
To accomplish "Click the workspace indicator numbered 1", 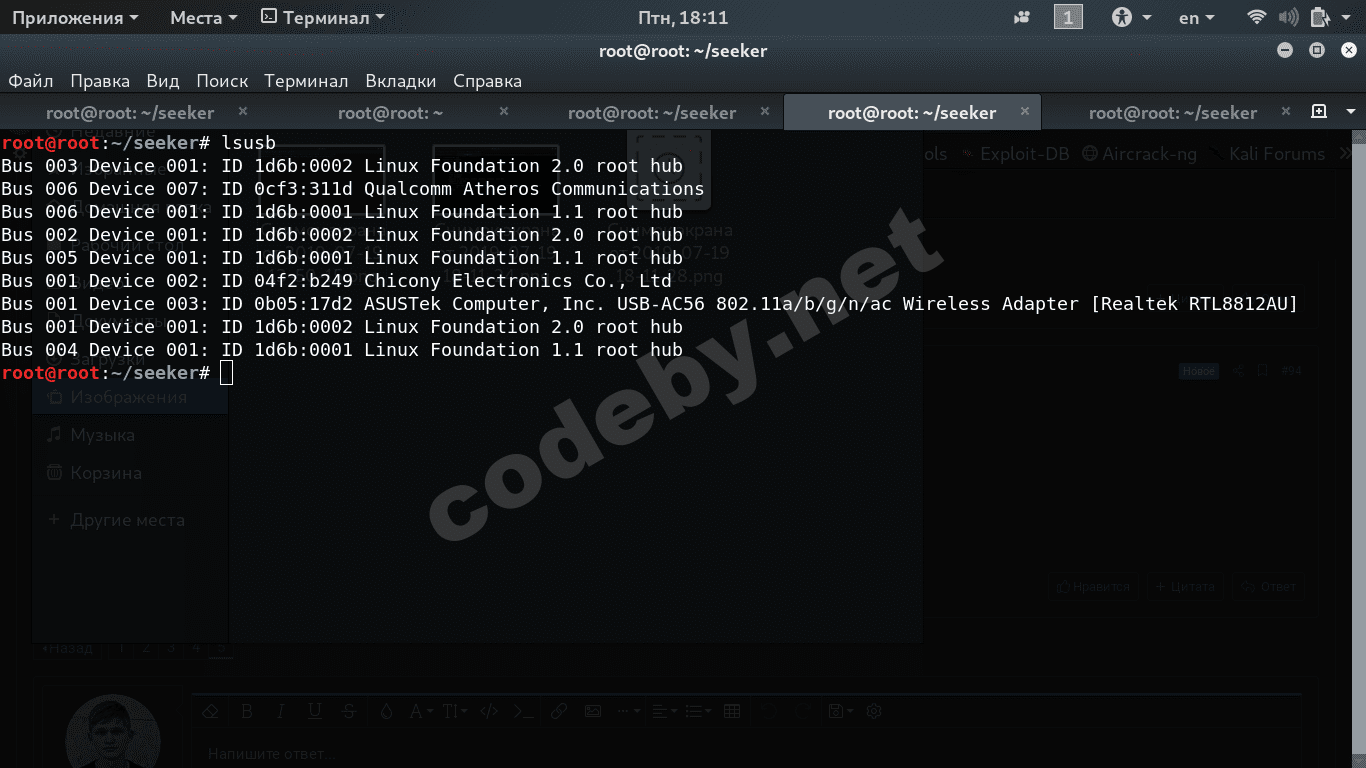I will (x=1068, y=17).
